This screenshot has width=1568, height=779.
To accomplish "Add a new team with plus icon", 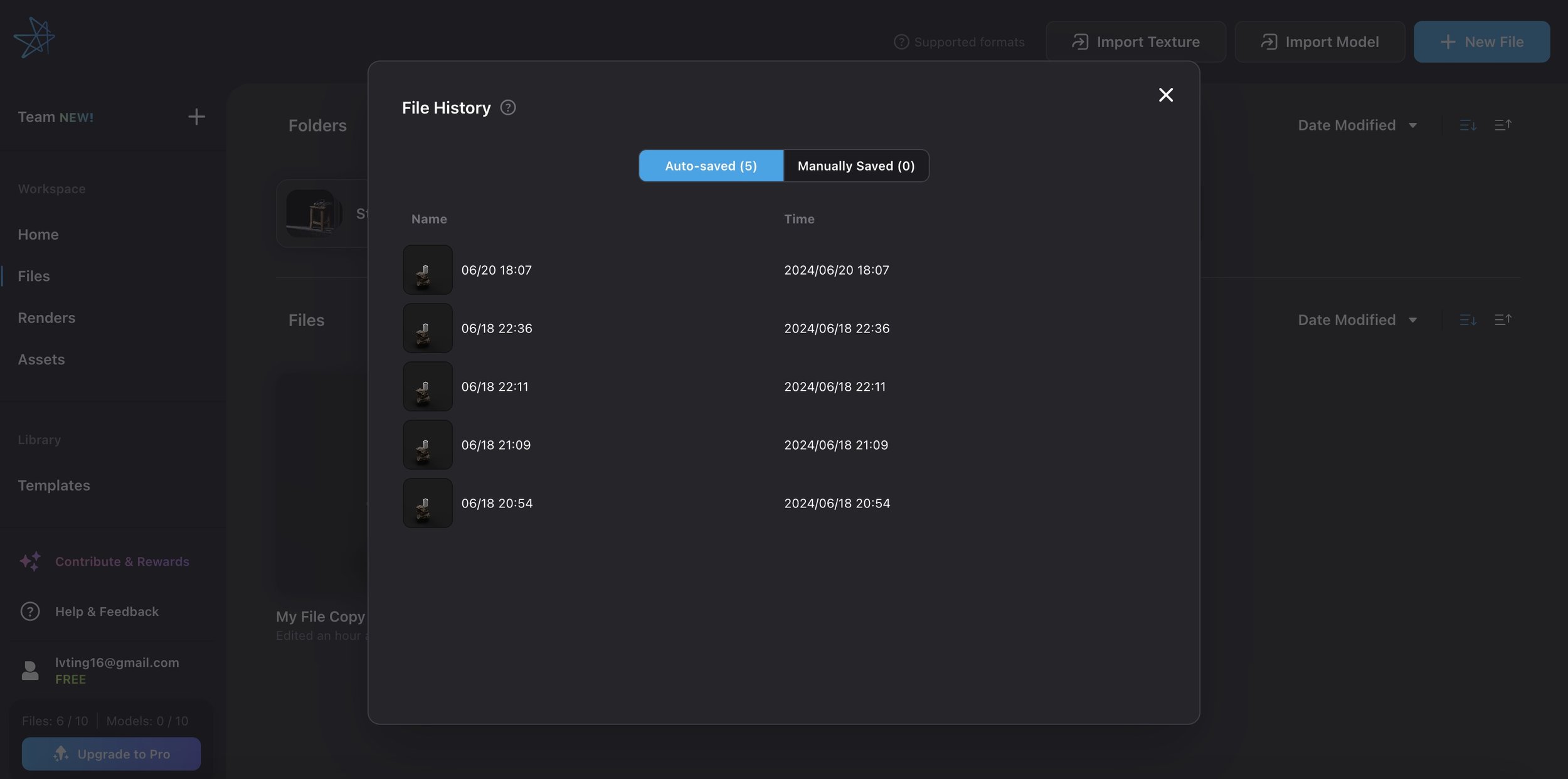I will [196, 117].
